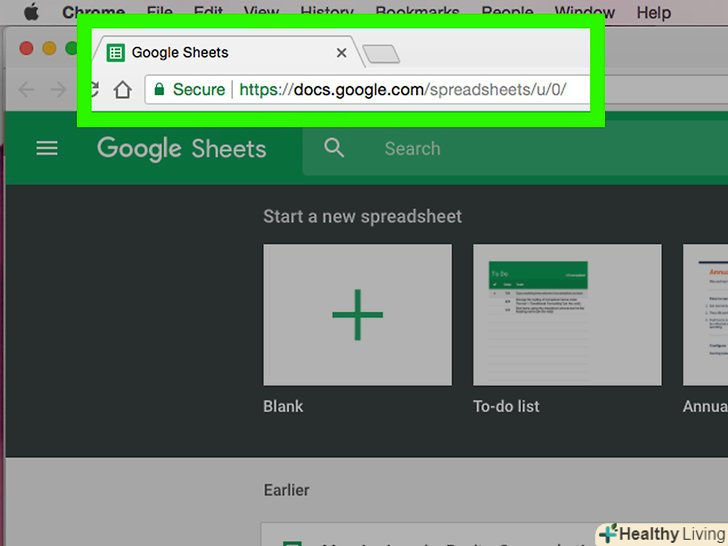Click the red close window button
Viewport: 728px width, 546px height.
(x=26, y=48)
